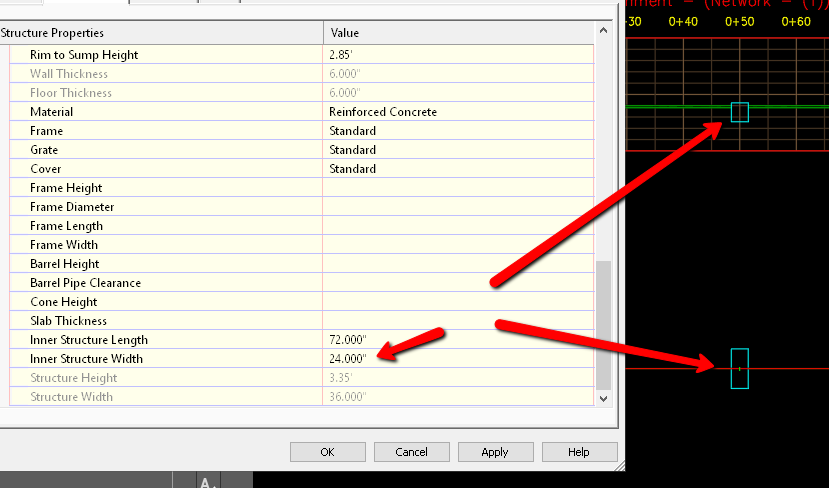Viewport: 829px width, 488px height.
Task: Select the Structure Height property row
Action: pyautogui.click(x=301, y=378)
